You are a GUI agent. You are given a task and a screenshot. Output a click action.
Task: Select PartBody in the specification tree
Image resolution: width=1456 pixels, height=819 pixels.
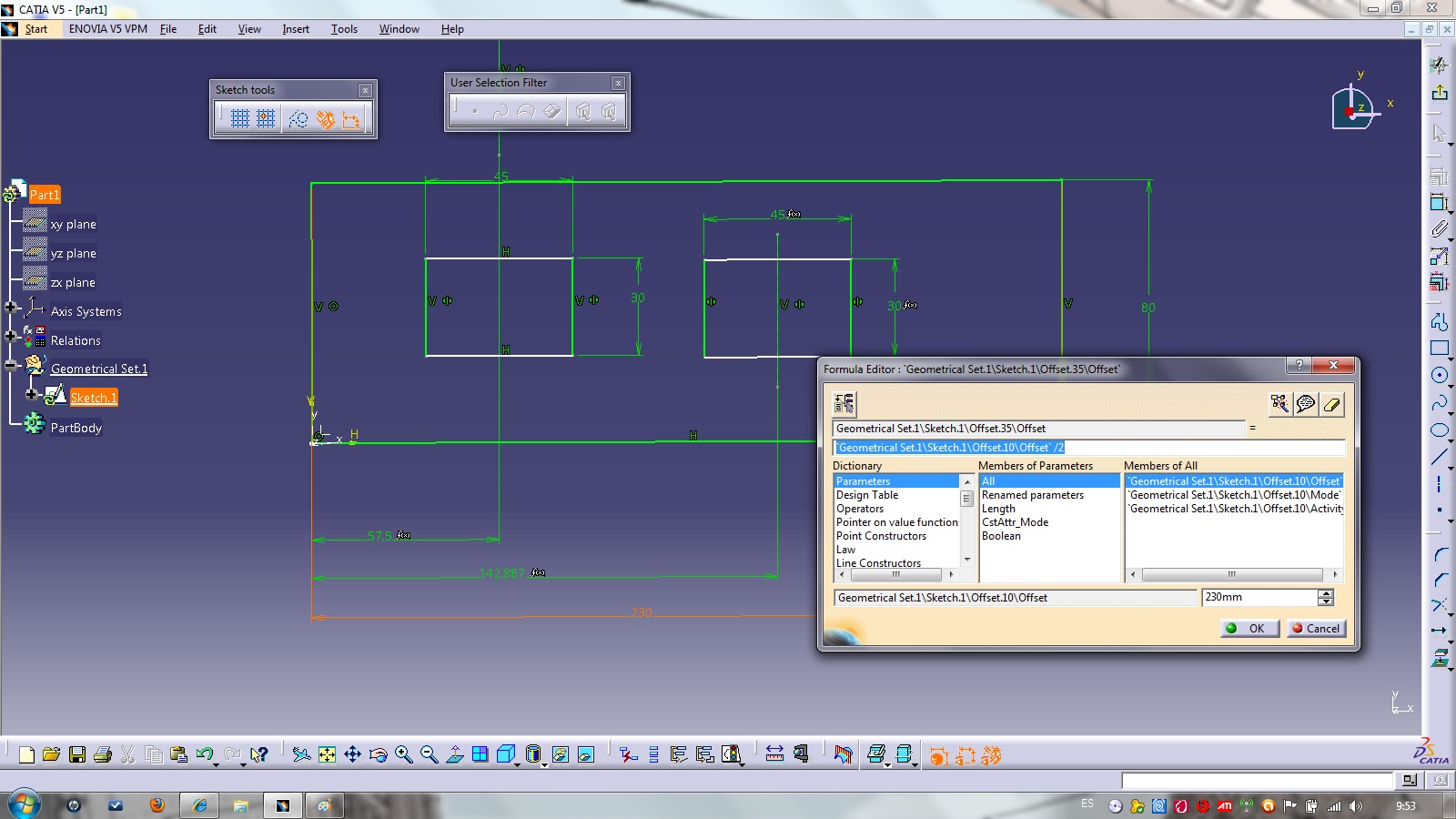point(76,428)
